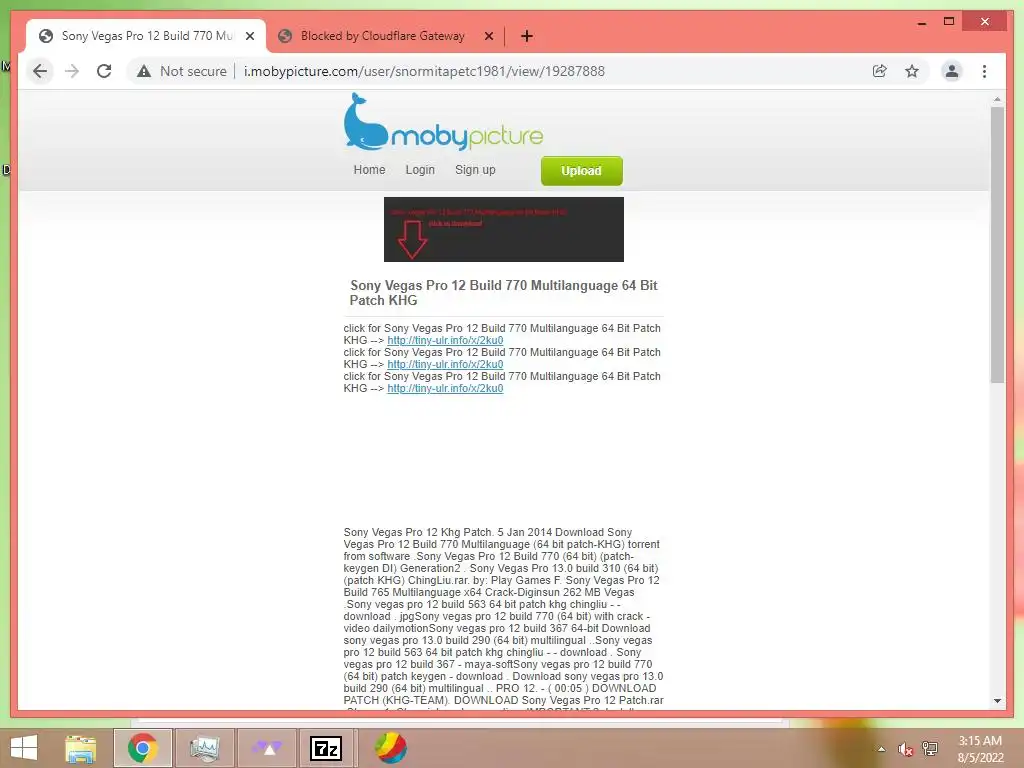This screenshot has width=1024, height=768.
Task: Switch to the Blocked by Cloudflare Gateway tab
Action: pos(383,36)
